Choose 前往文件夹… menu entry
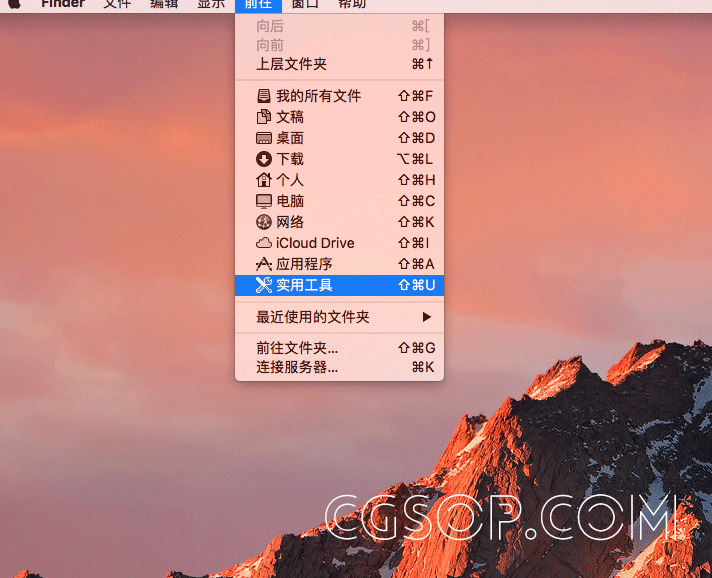 coord(339,348)
